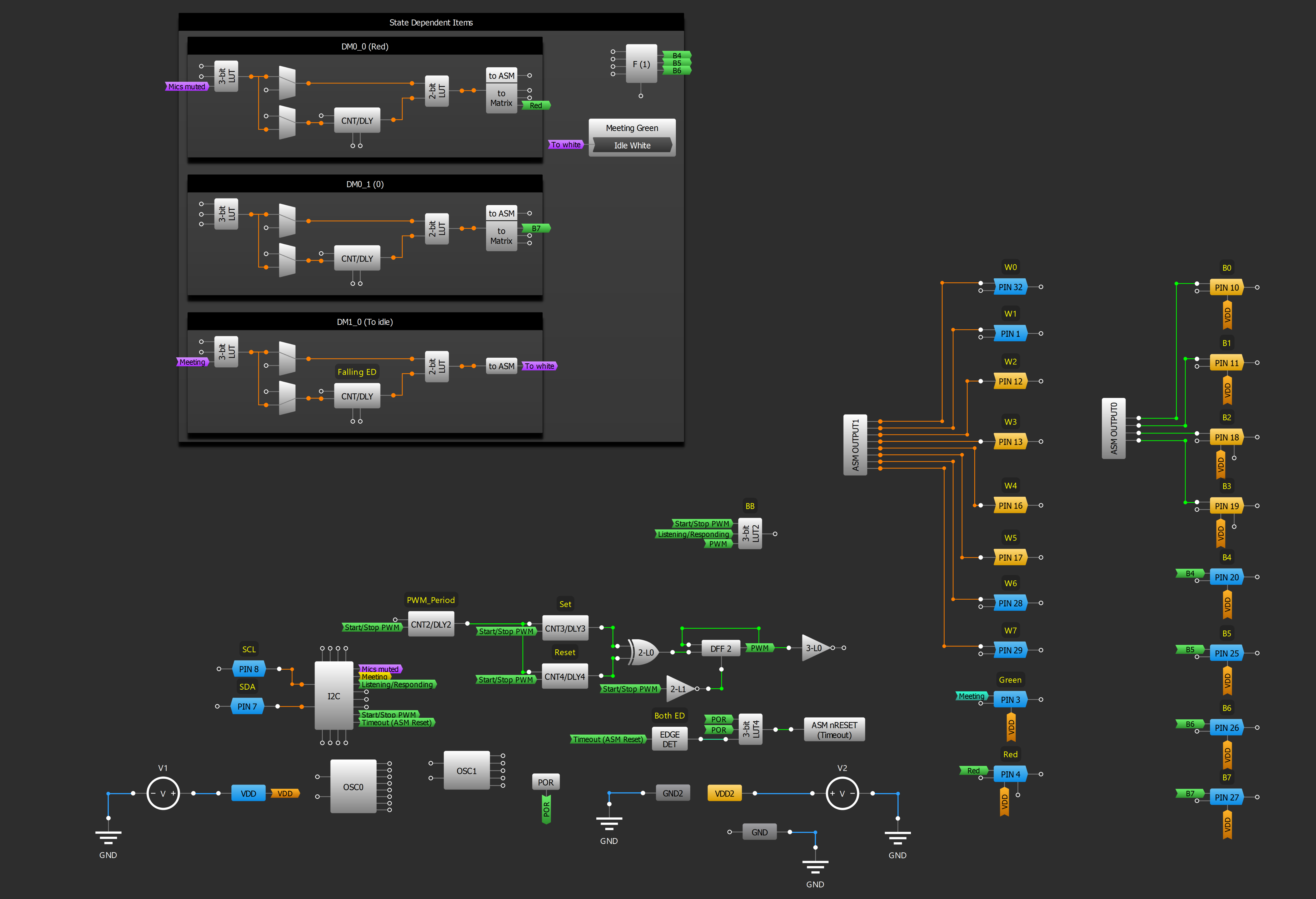Viewport: 1316px width, 899px height.
Task: Select the gray GND block
Action: pyautogui.click(x=759, y=832)
